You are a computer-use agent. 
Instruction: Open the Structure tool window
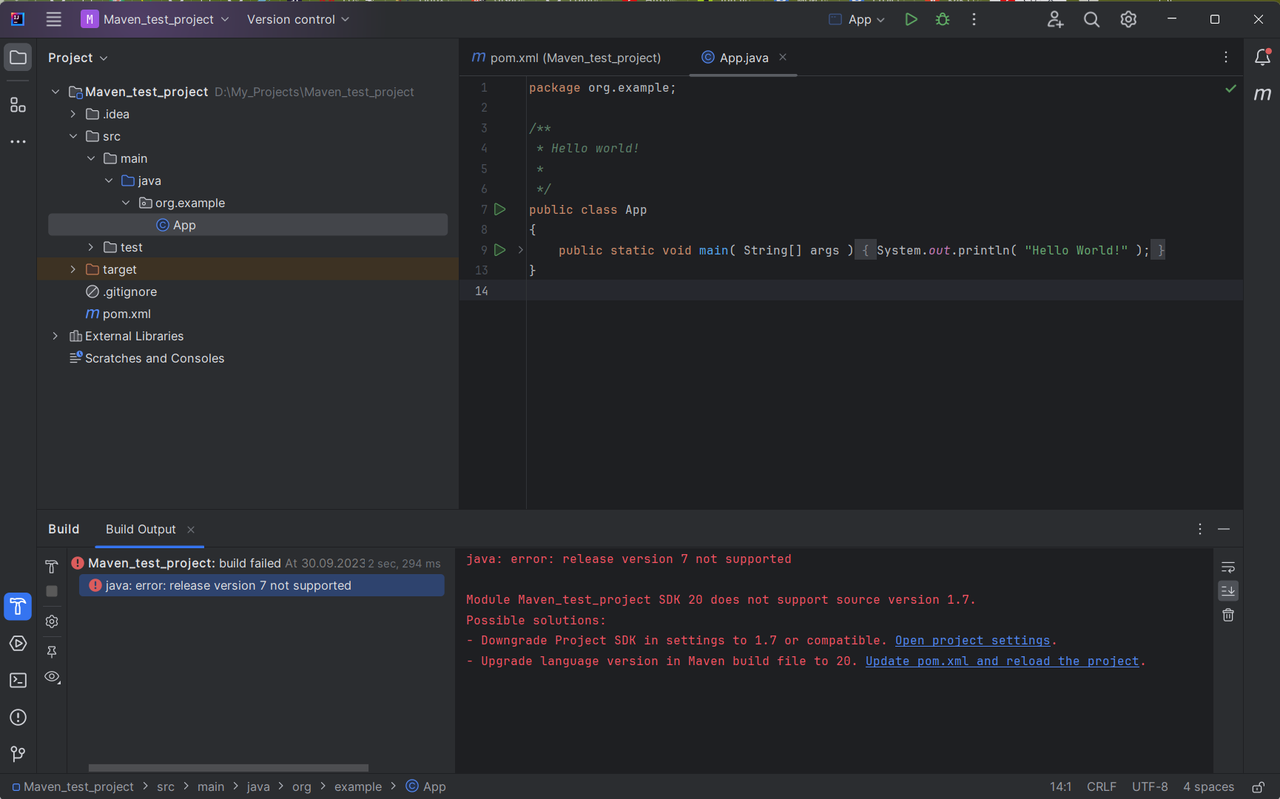point(17,104)
